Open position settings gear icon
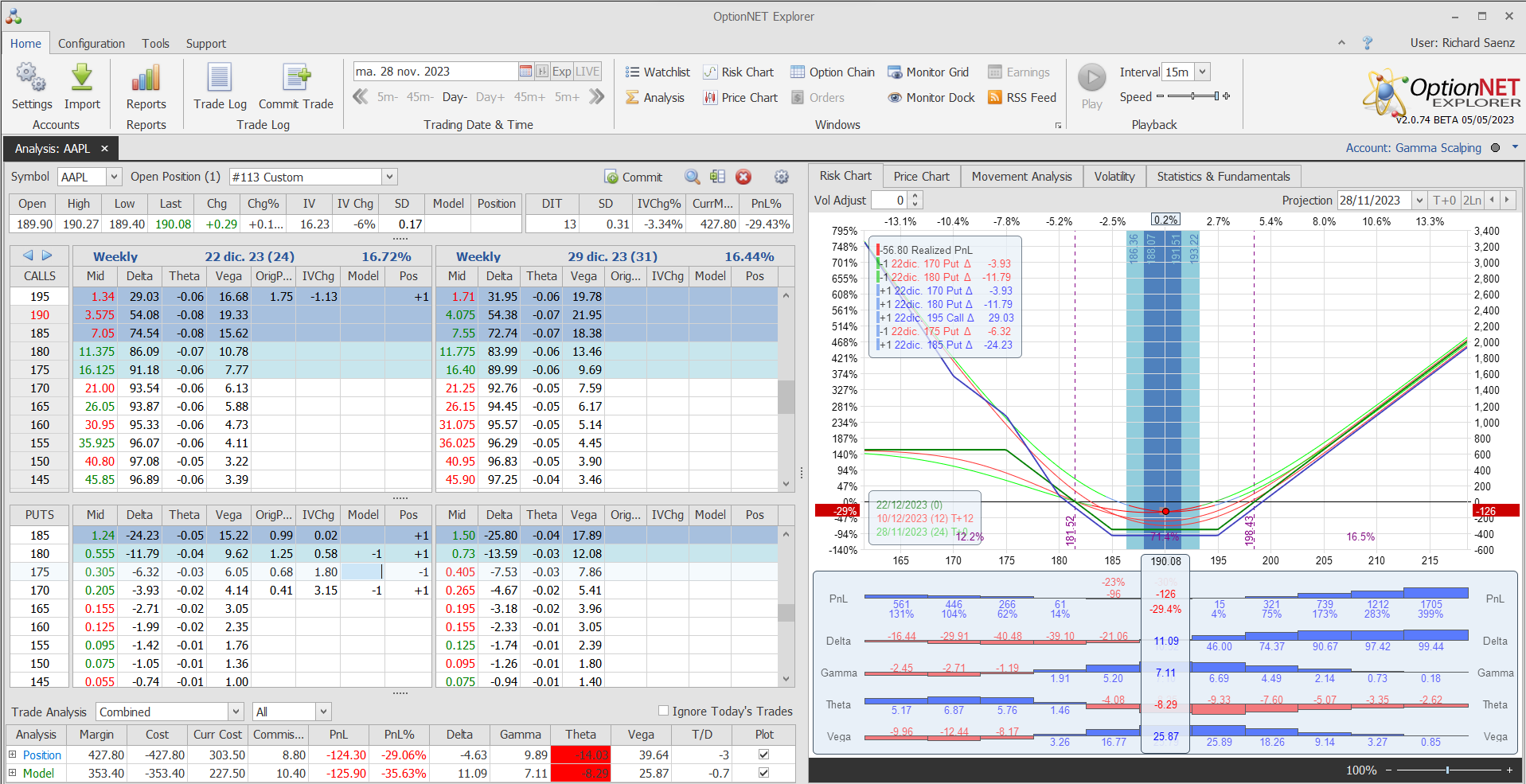The height and width of the screenshot is (784, 1526). (782, 177)
